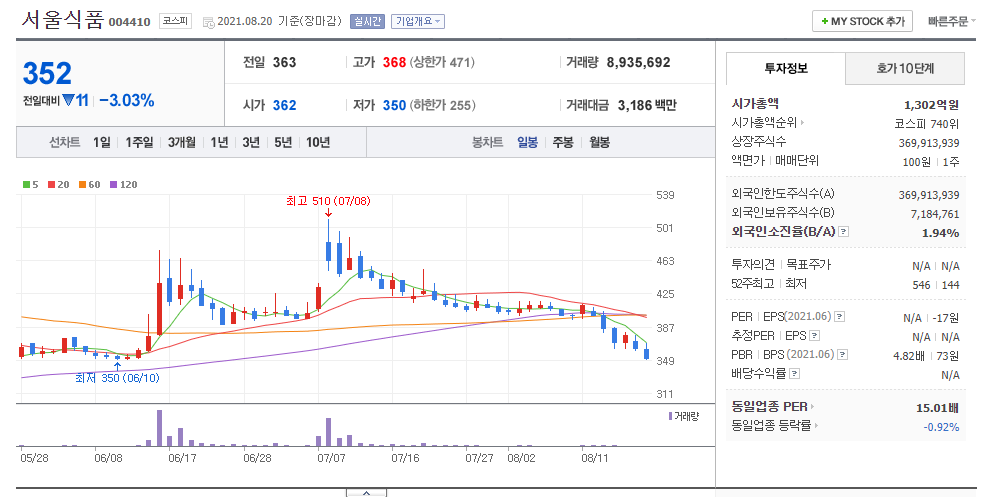The height and width of the screenshot is (497, 983).
Task: Click the change rate -3.03%
Action: coord(127,100)
